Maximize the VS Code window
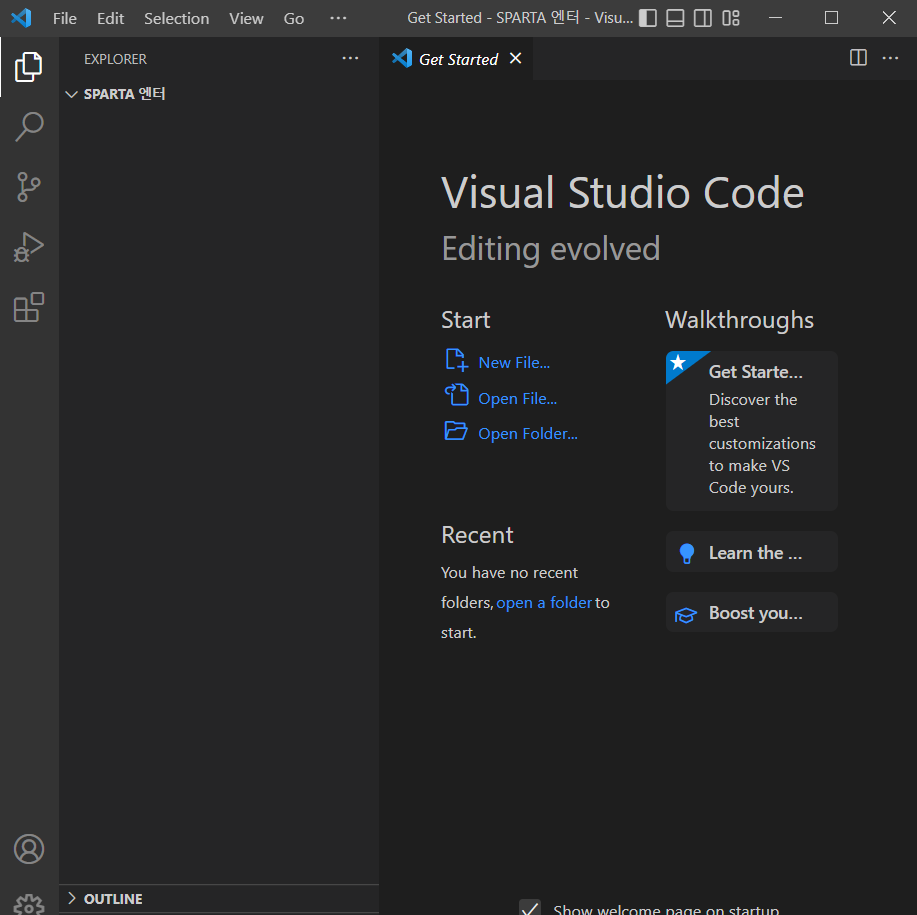The image size is (917, 915). pos(831,18)
